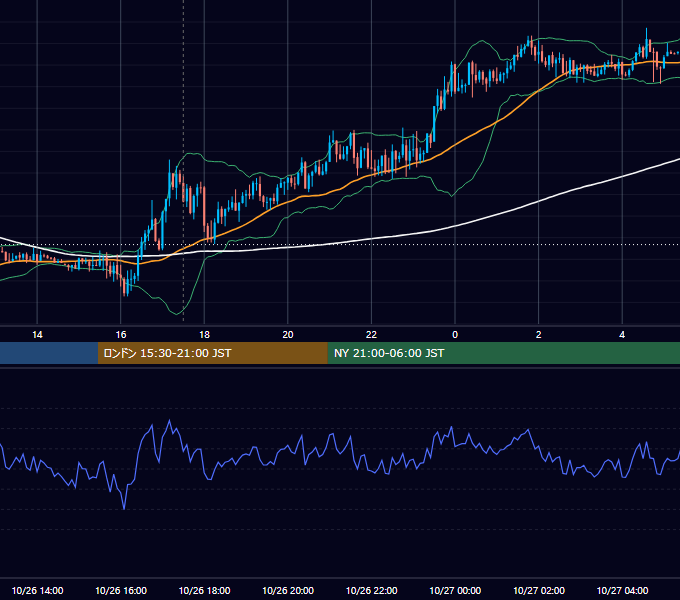This screenshot has height=600, width=680.
Task: Click the NY 21:00-06:00 JST session bar
Action: [x=503, y=353]
